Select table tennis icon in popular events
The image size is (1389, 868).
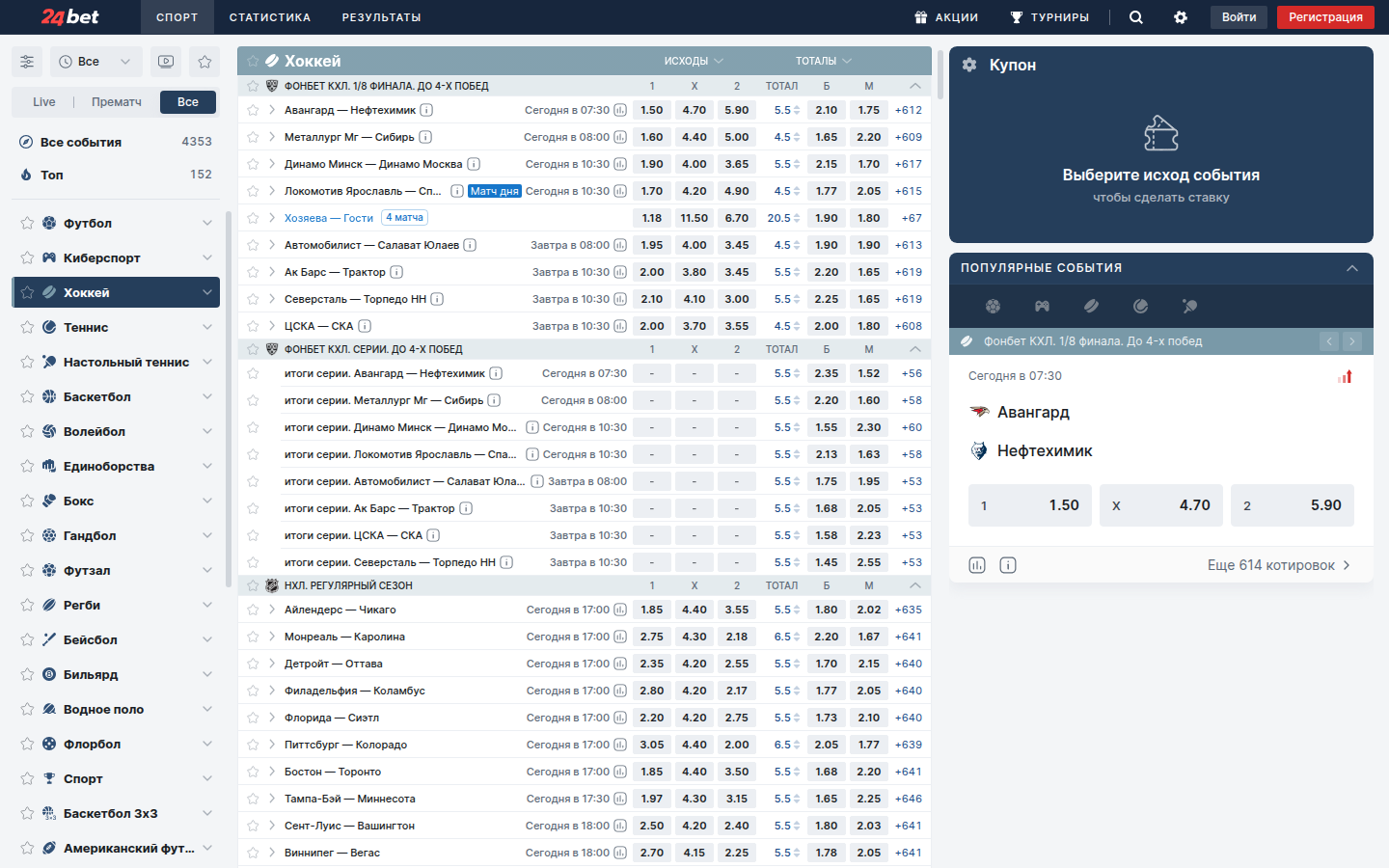tap(1189, 306)
